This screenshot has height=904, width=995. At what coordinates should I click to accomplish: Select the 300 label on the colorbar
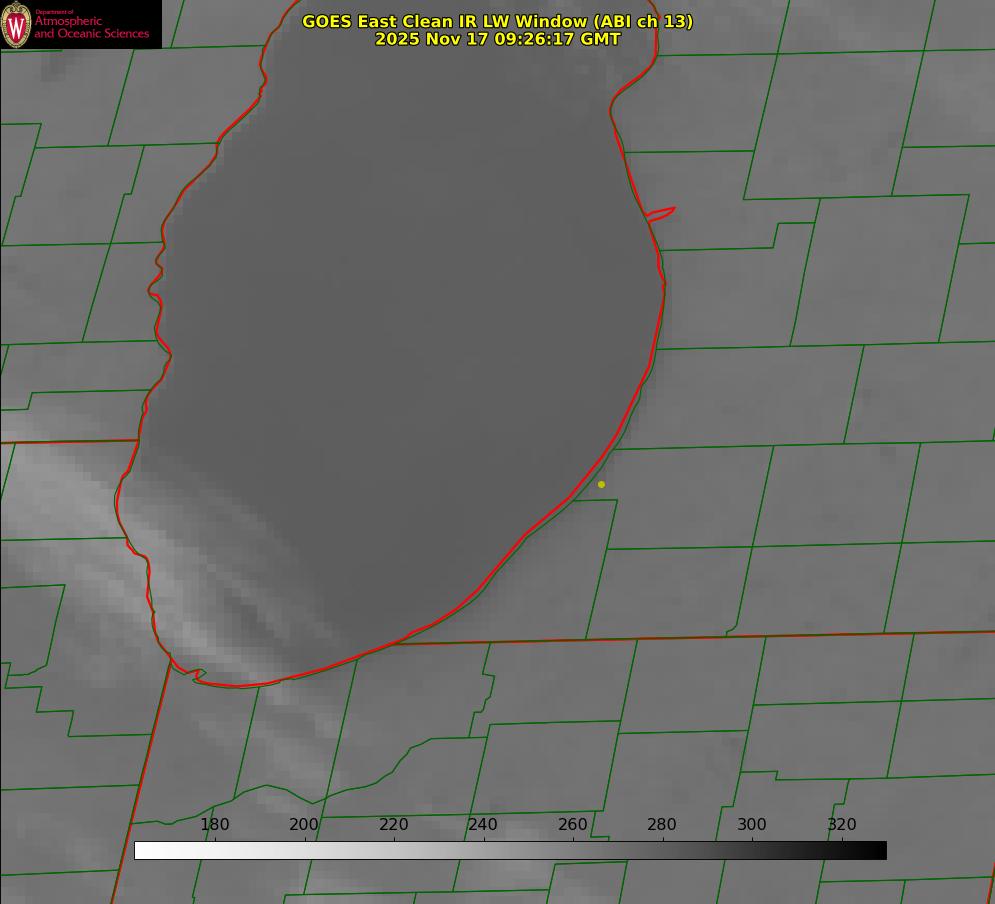(752, 824)
